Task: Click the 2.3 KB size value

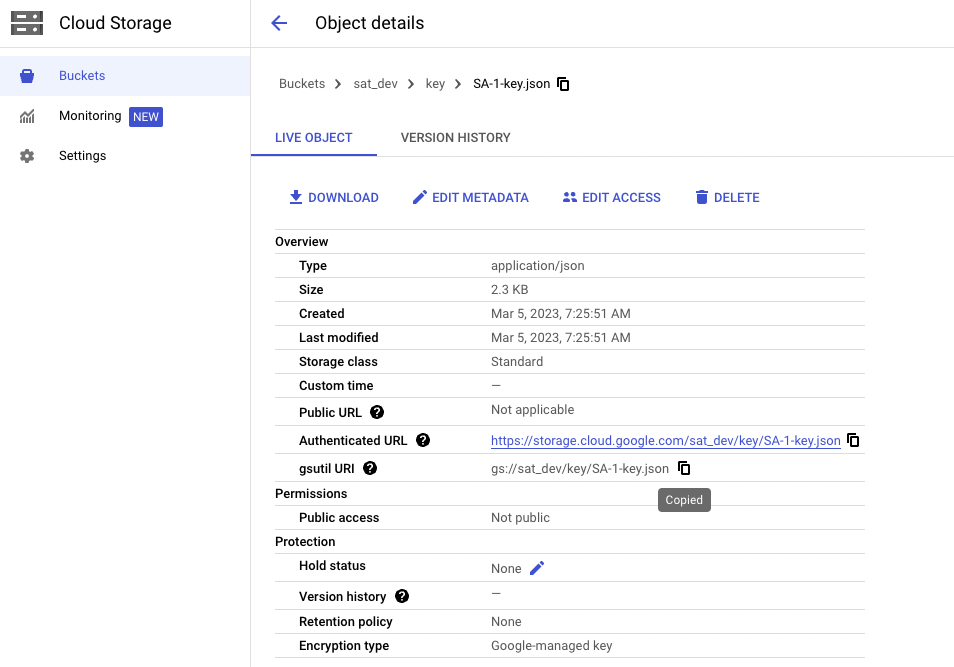Action: click(x=509, y=290)
